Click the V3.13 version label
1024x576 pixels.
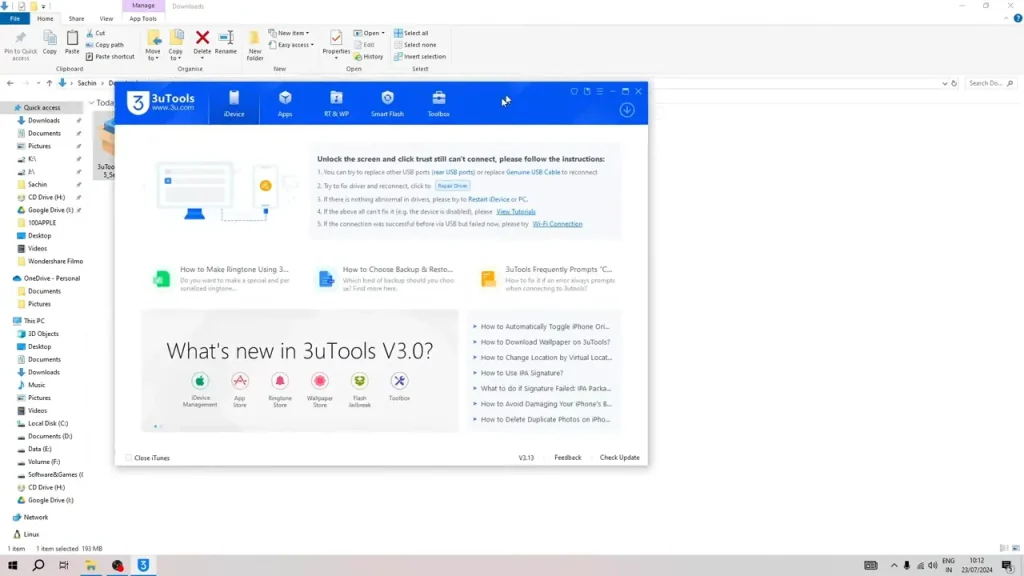526,458
